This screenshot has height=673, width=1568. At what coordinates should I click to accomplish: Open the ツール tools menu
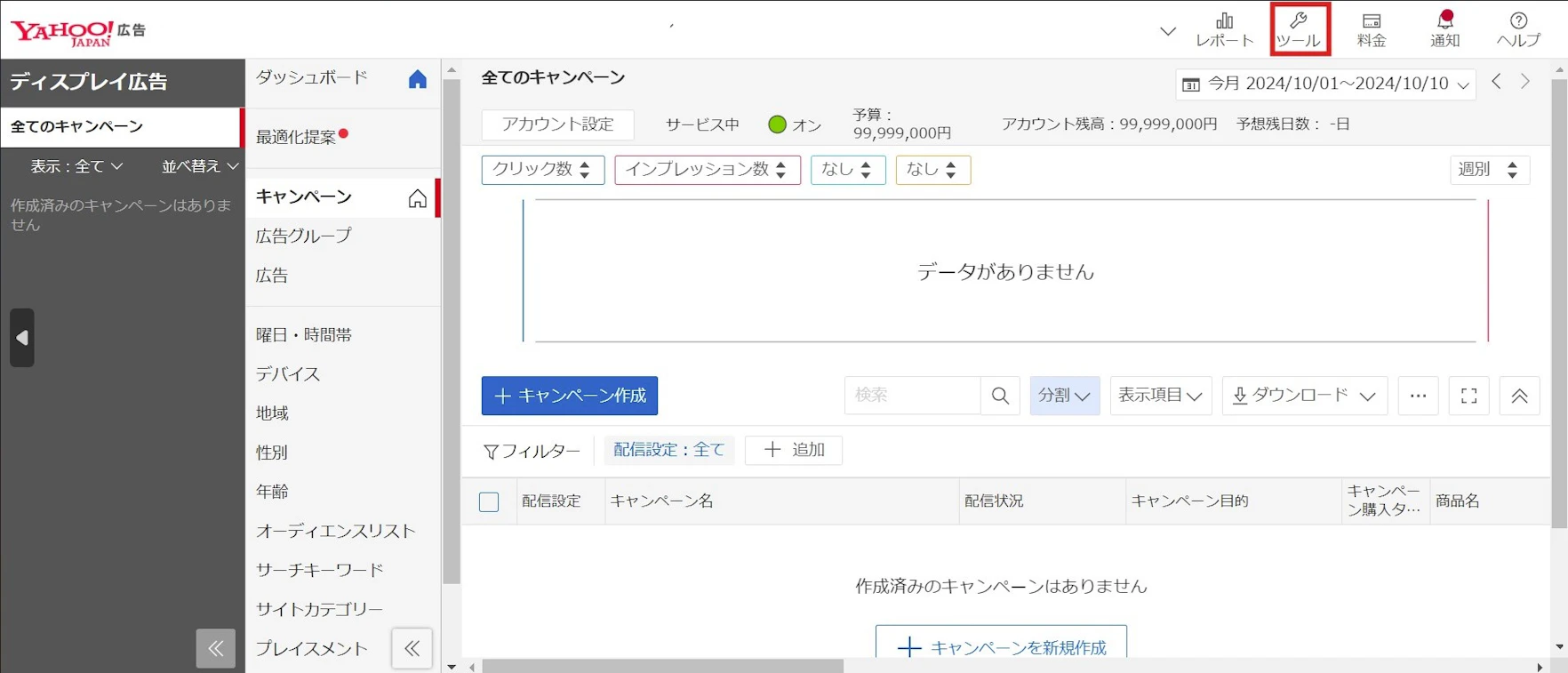point(1299,29)
